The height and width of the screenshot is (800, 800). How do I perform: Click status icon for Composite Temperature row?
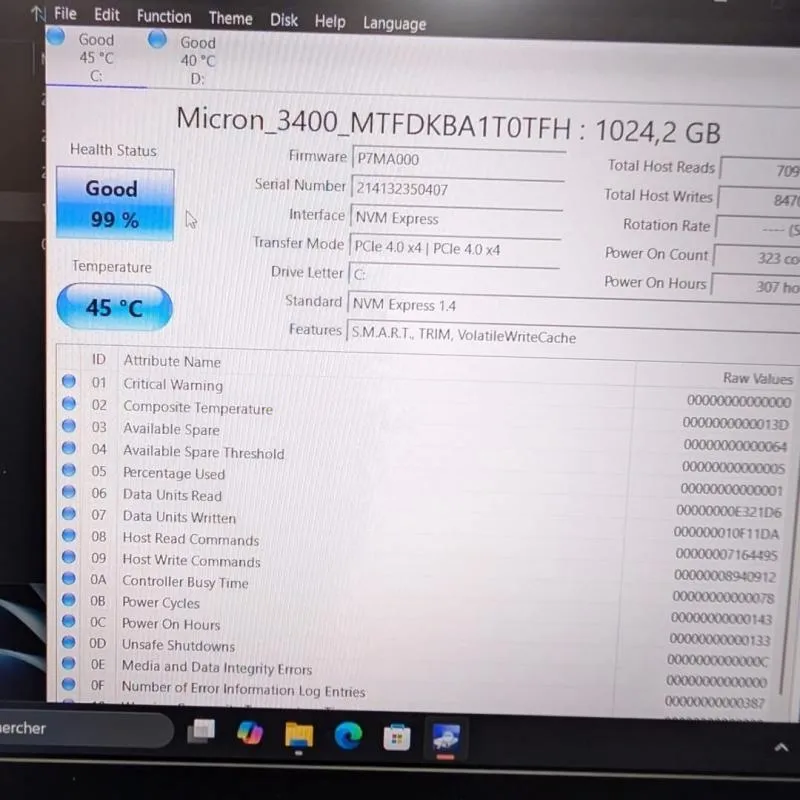(x=69, y=404)
